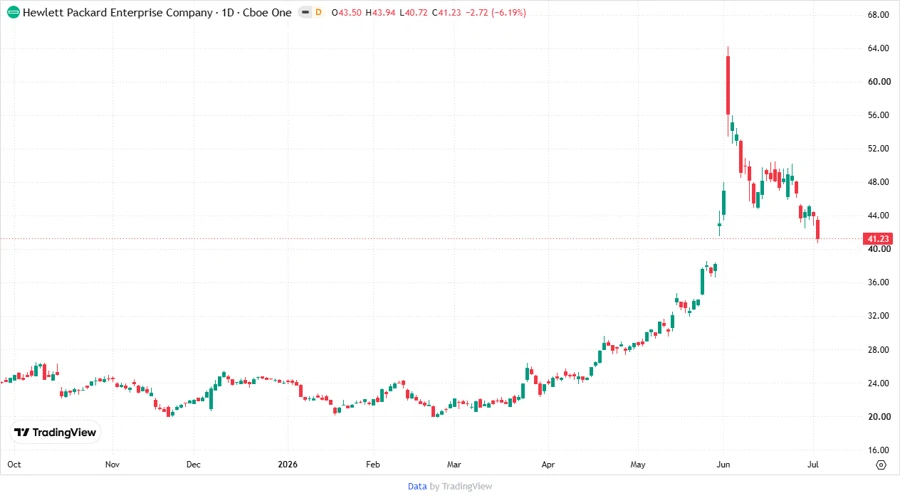Click the 28.00 price axis label
The height and width of the screenshot is (498, 900).
(x=879, y=349)
